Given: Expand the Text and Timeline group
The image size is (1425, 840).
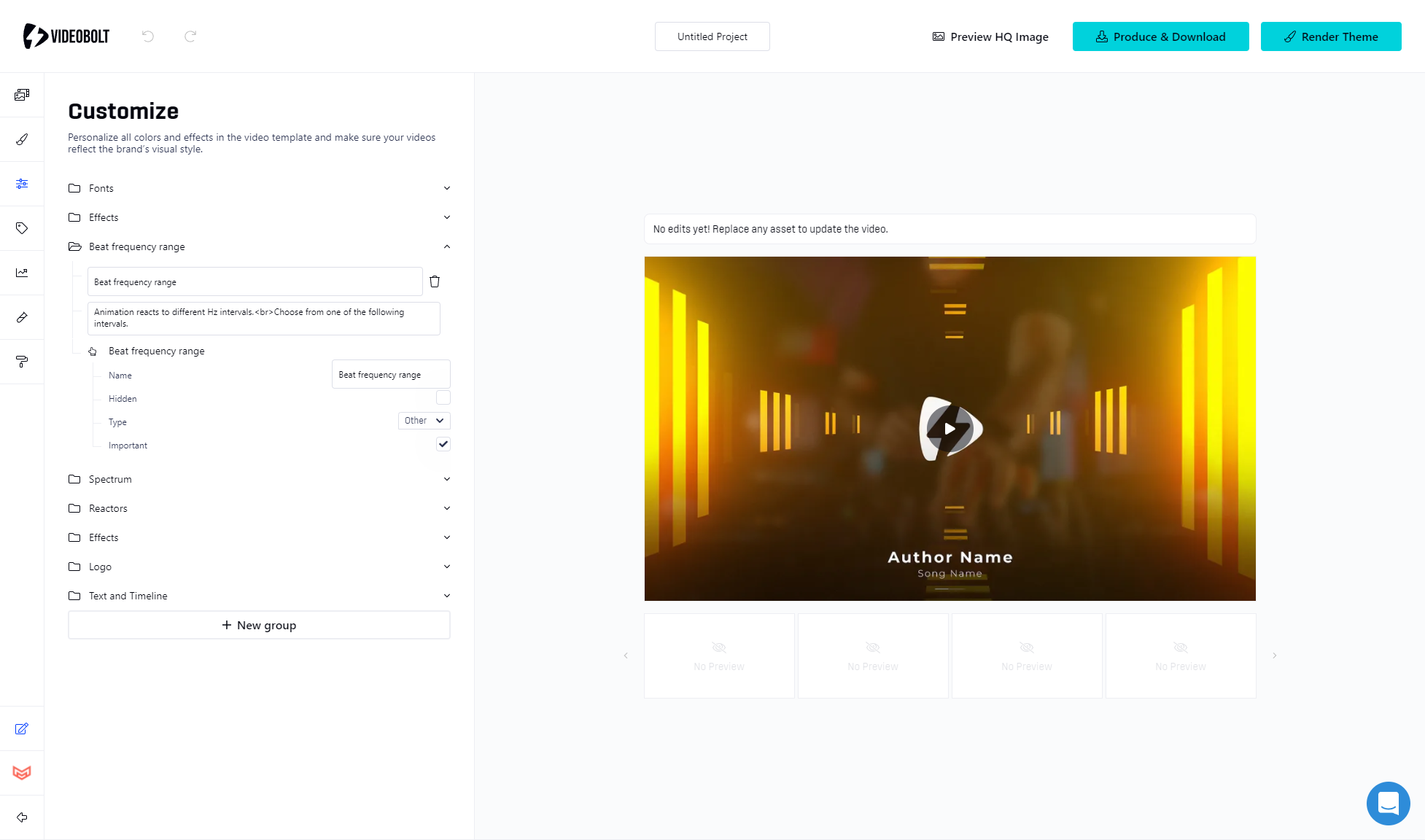Looking at the screenshot, I should 447,596.
